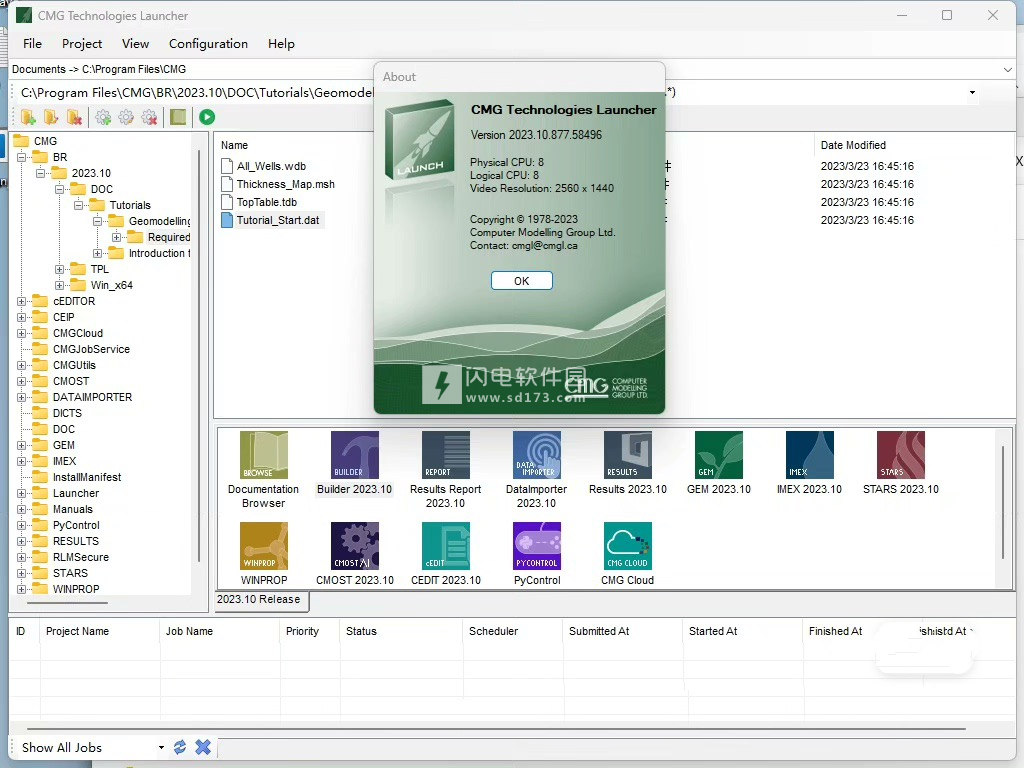The width and height of the screenshot is (1024, 768).
Task: Open the File menu
Action: (x=32, y=44)
